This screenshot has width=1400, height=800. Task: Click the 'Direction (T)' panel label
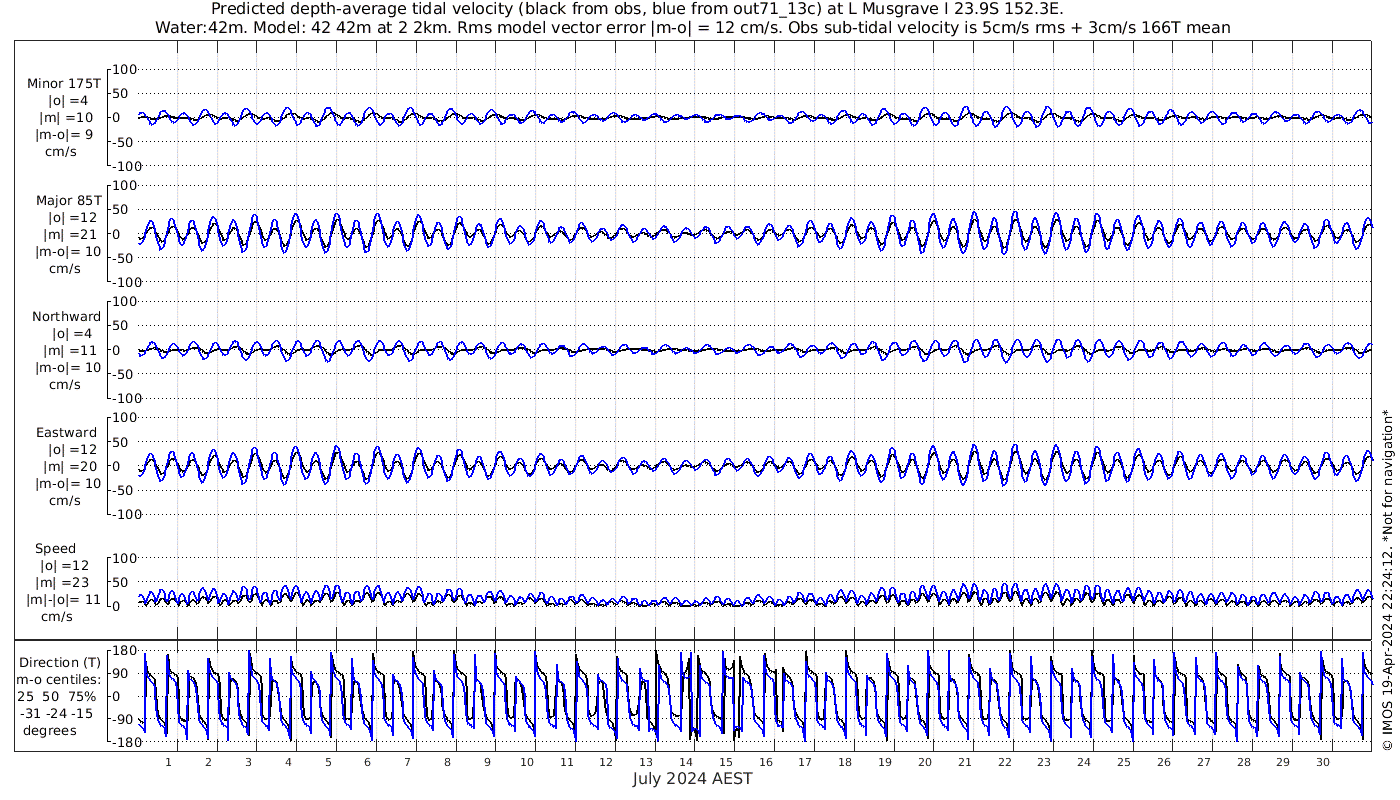pyautogui.click(x=61, y=662)
